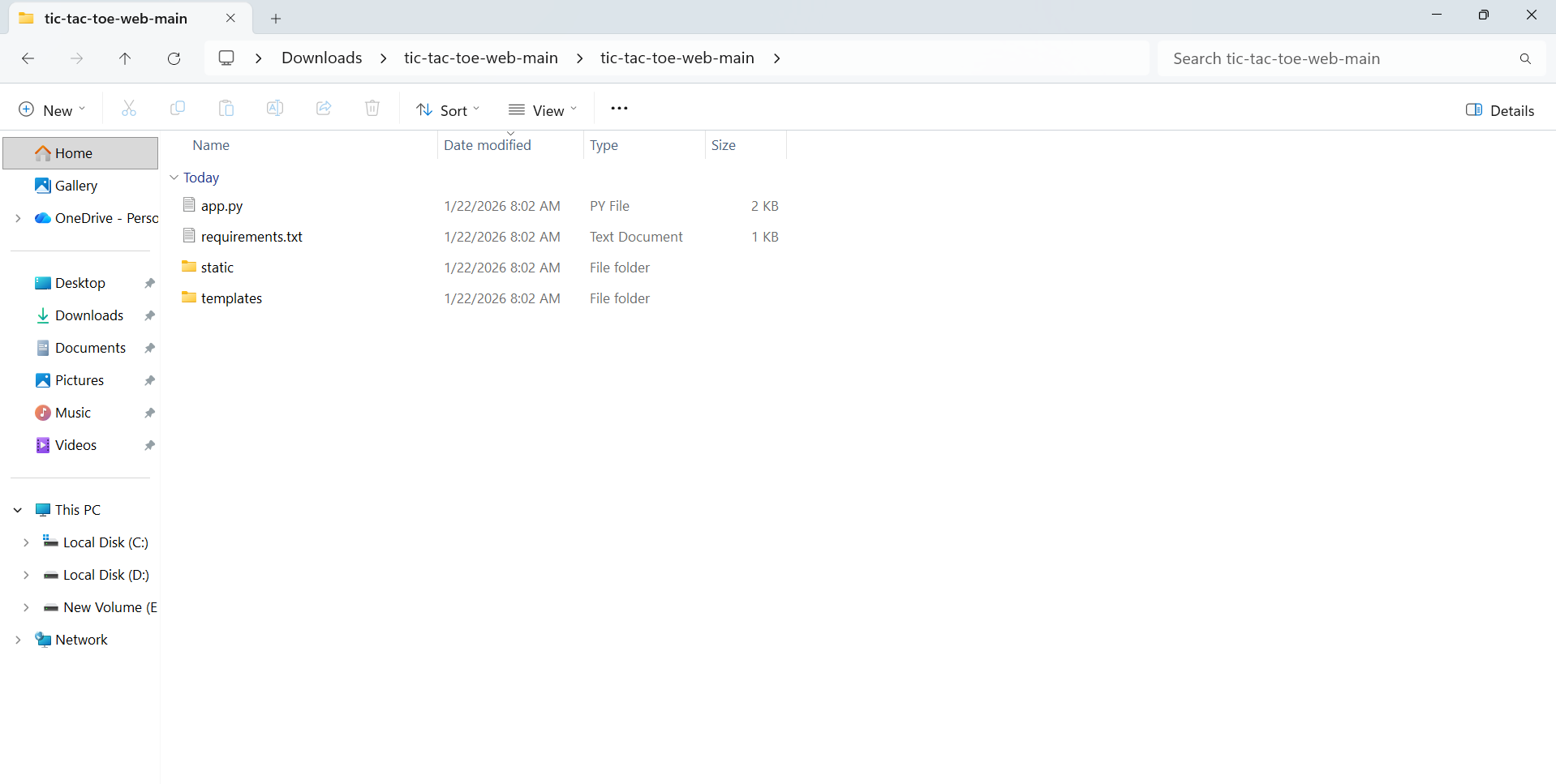1556x784 pixels.
Task: Click the search tic-tac-toe-web-main field
Action: [x=1339, y=58]
